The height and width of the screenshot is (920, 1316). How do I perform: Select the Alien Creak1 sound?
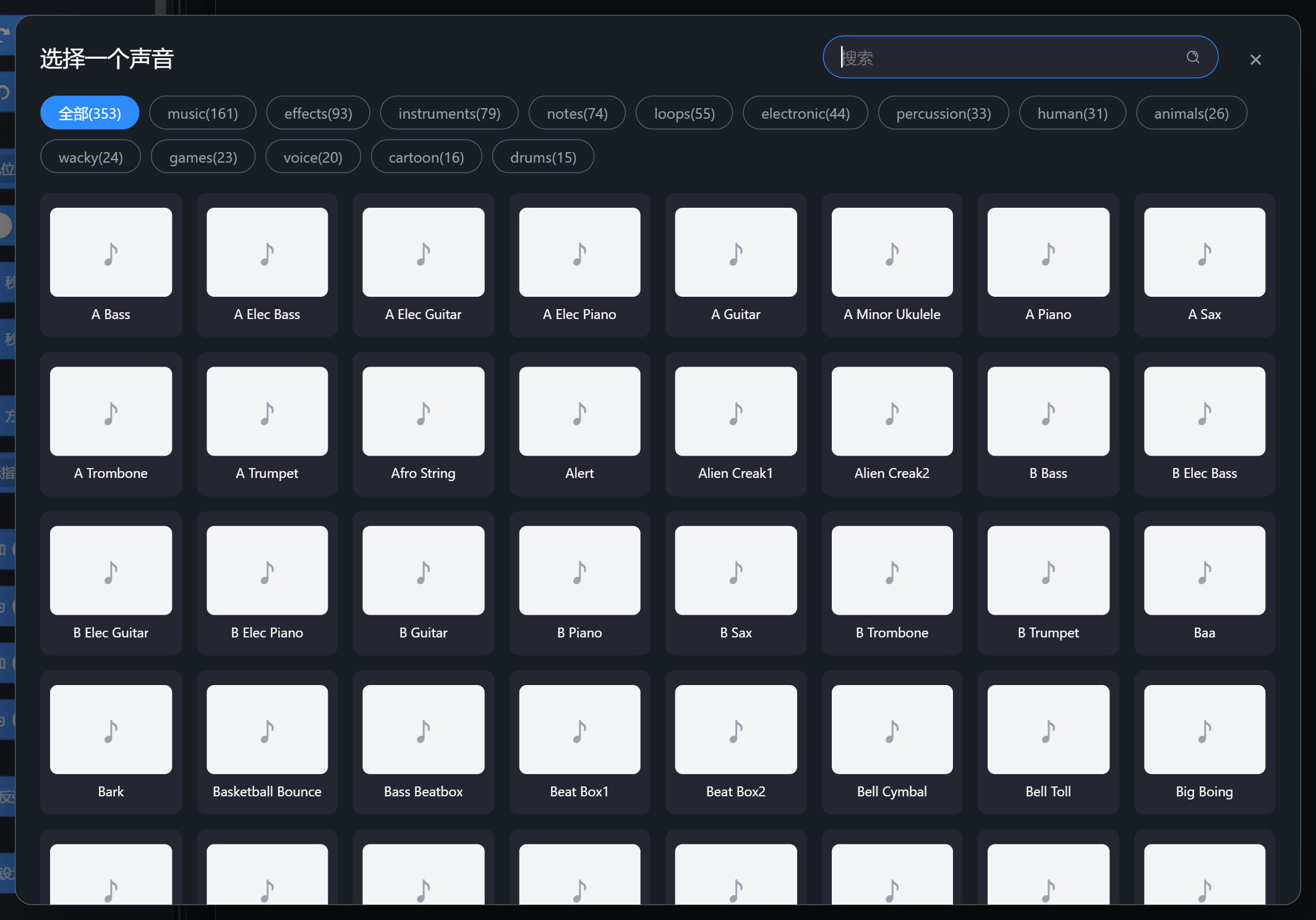pos(736,424)
